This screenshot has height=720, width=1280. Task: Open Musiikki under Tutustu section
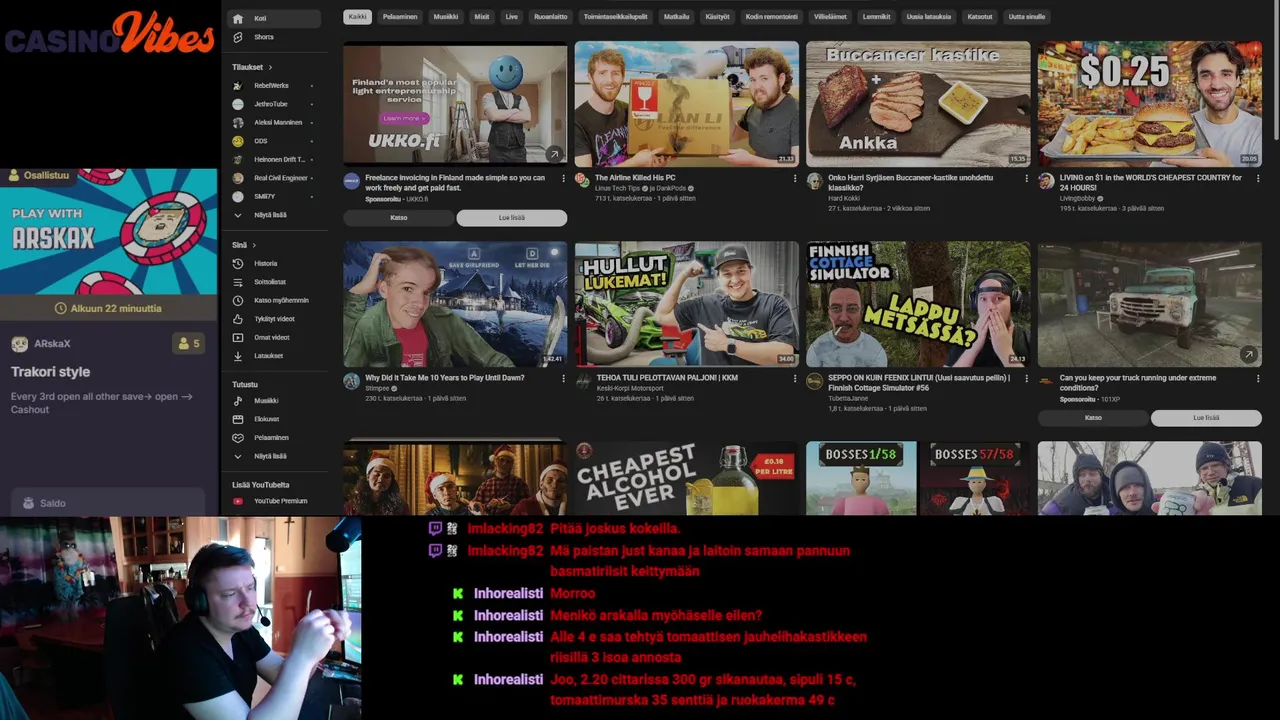pos(274,400)
